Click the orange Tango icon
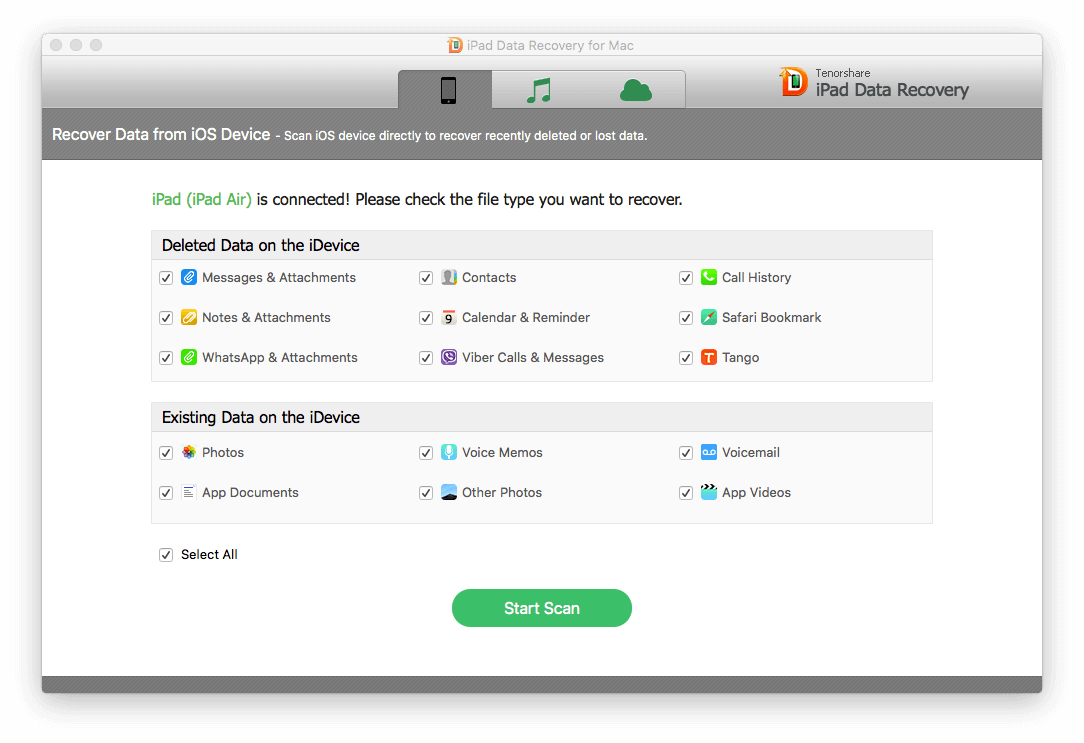The height and width of the screenshot is (743, 1084). (709, 357)
